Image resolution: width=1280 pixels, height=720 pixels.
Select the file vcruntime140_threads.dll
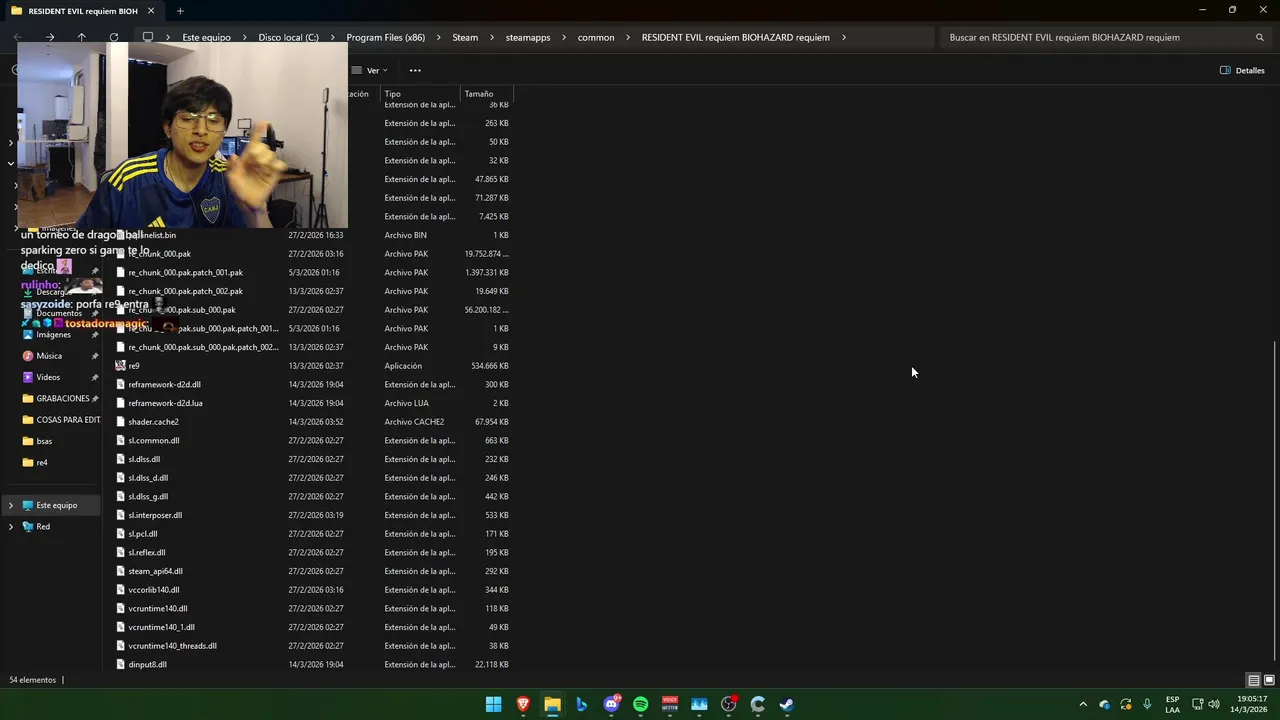click(172, 646)
